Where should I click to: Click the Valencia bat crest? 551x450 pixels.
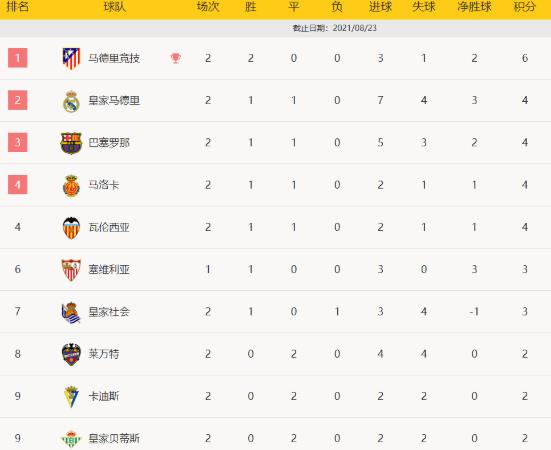71,228
